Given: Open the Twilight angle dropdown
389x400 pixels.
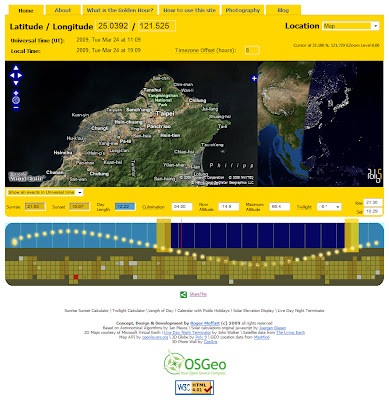Looking at the screenshot, I should pyautogui.click(x=329, y=207).
